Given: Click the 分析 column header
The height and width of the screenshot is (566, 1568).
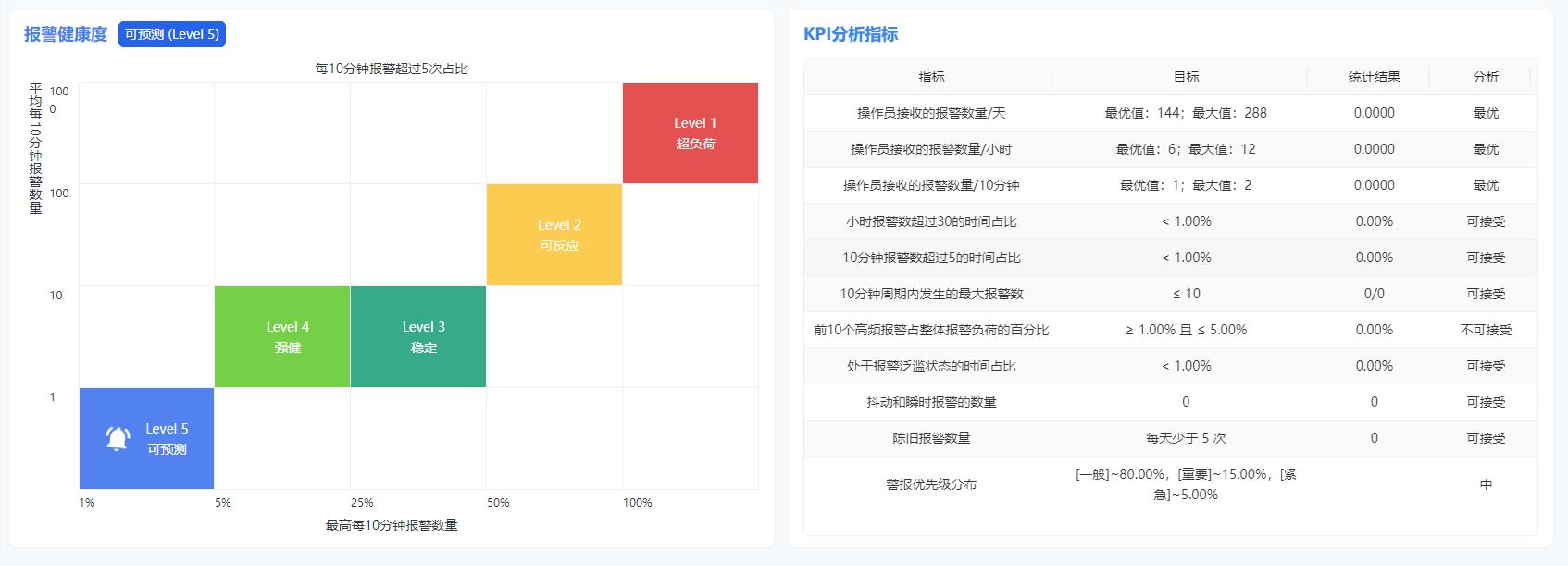Looking at the screenshot, I should (1486, 77).
